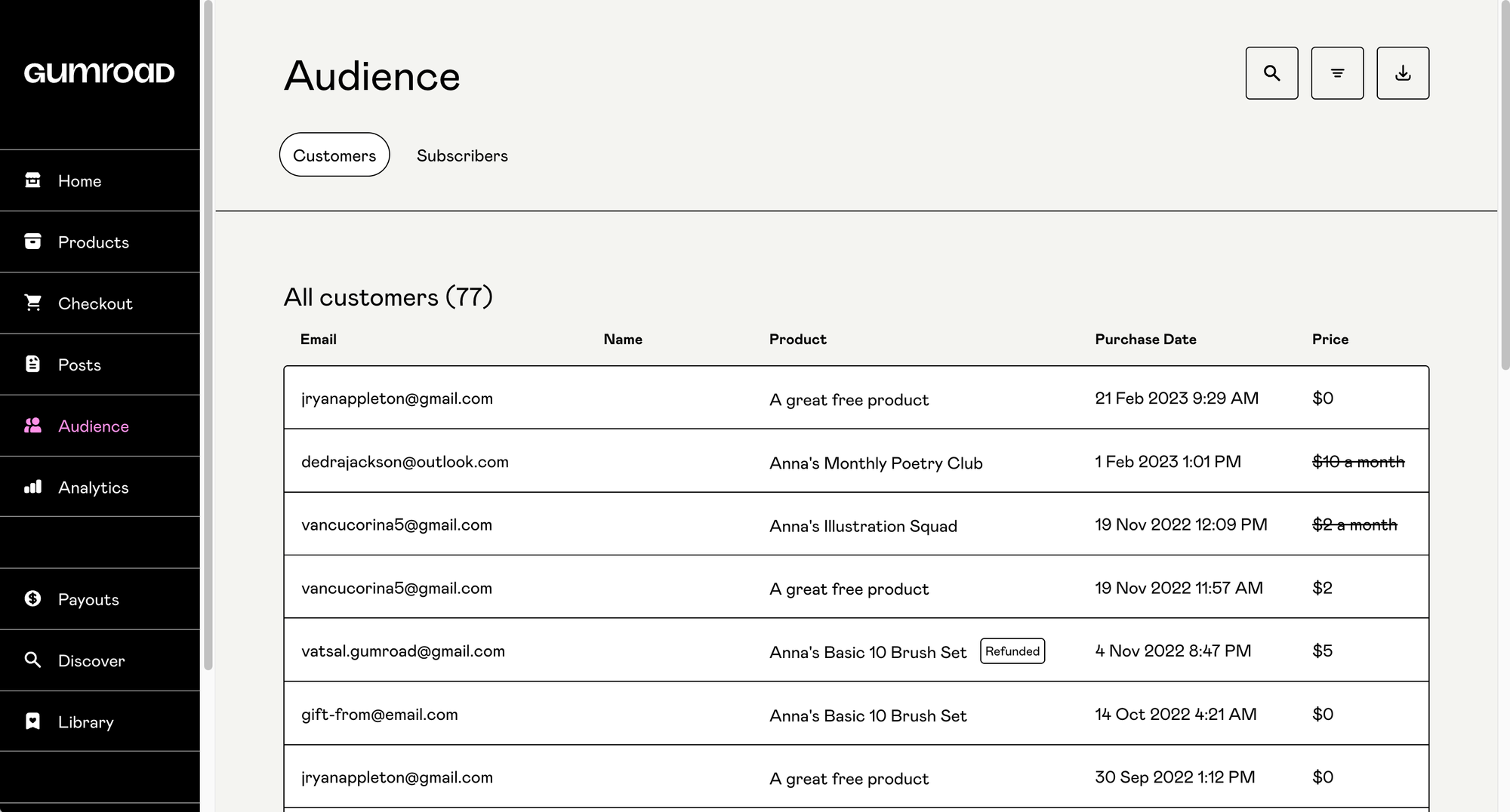Click the export download icon
Screen dimensions: 1510x812
[x=1402, y=73]
